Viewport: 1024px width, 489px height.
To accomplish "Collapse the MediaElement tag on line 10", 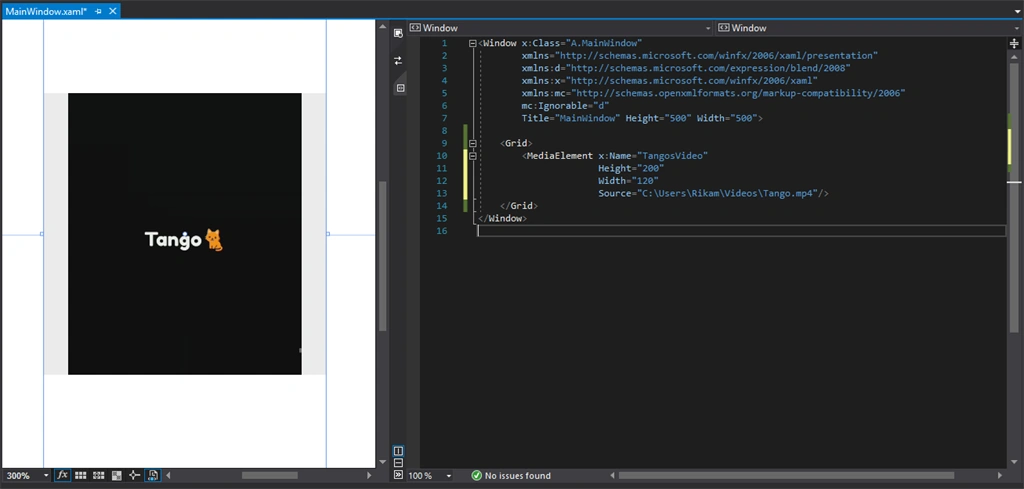I will 473,155.
